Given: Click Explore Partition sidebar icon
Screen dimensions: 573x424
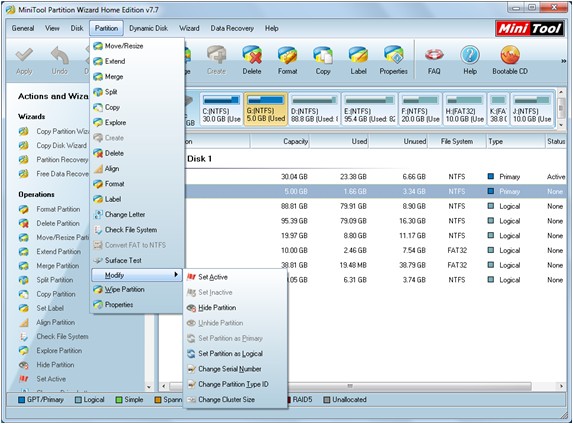Looking at the screenshot, I should (24, 351).
